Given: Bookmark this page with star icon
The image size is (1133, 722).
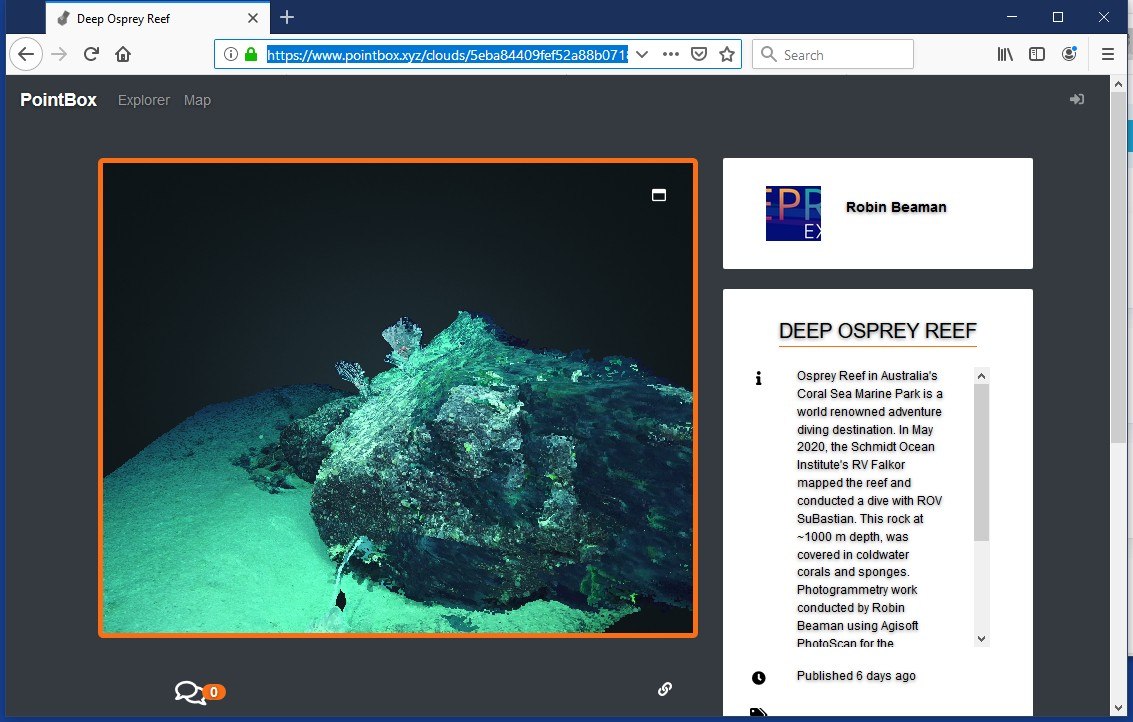Looking at the screenshot, I should (727, 54).
